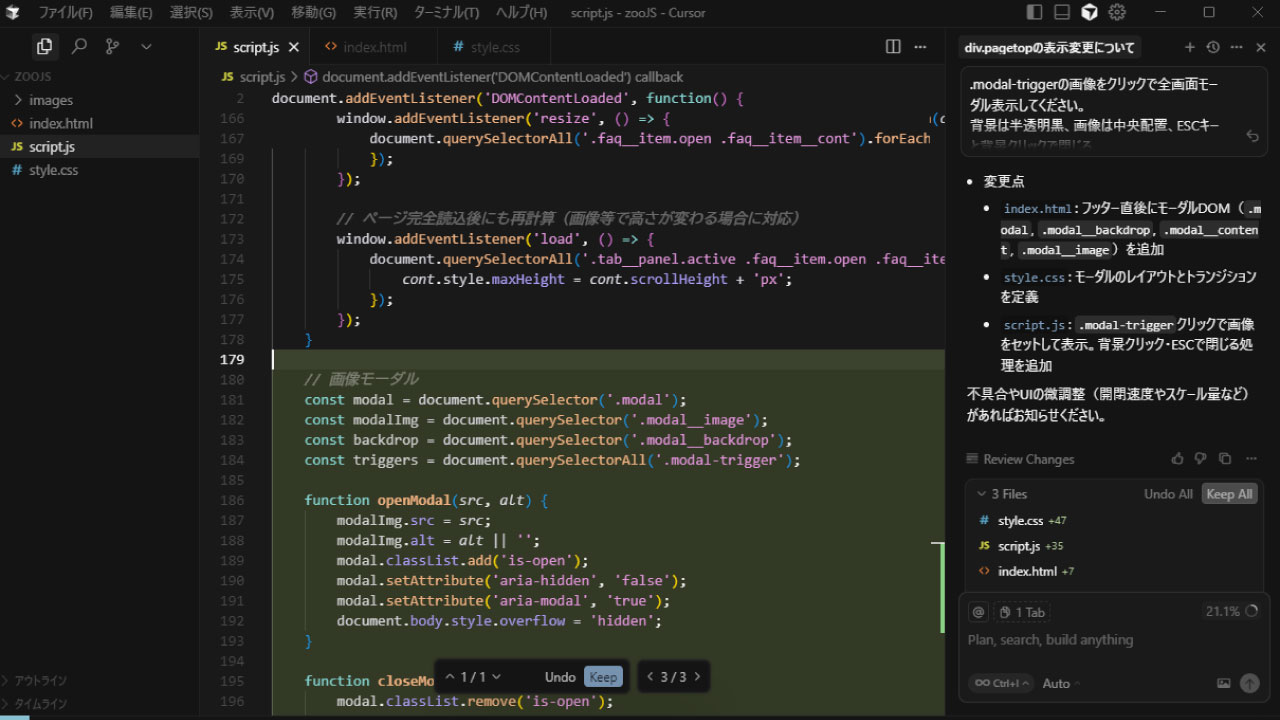This screenshot has width=1280, height=720.
Task: Open the 移動(G) menu
Action: pos(313,13)
